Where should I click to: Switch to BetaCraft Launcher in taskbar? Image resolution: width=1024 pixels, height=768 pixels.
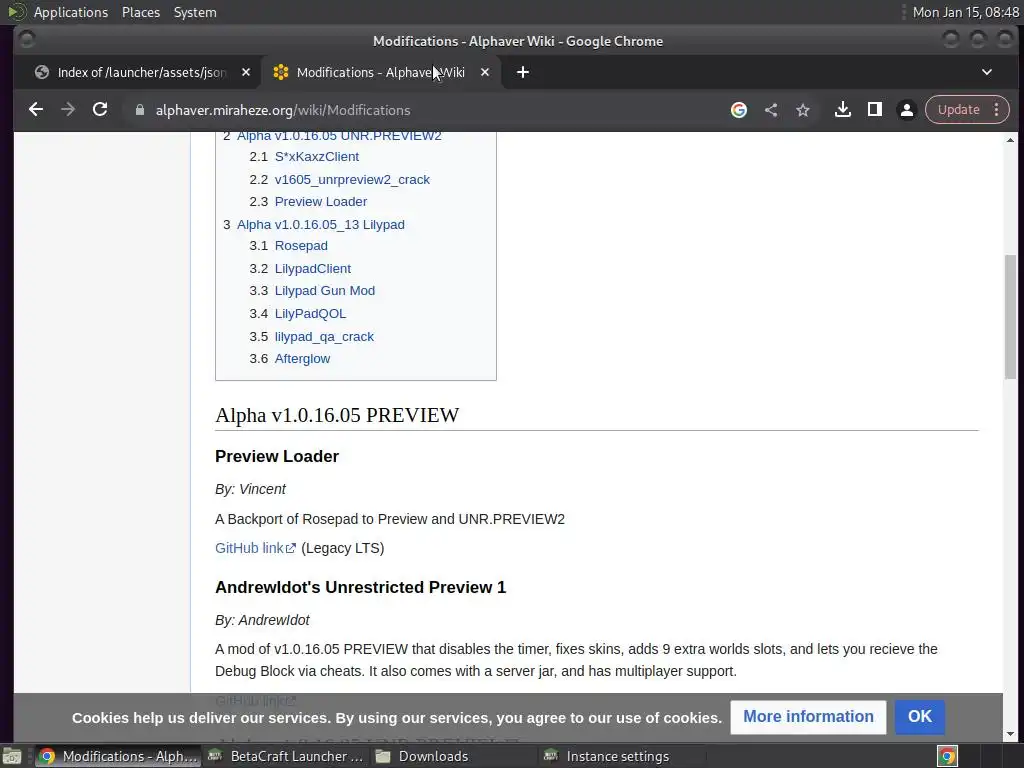(x=286, y=756)
